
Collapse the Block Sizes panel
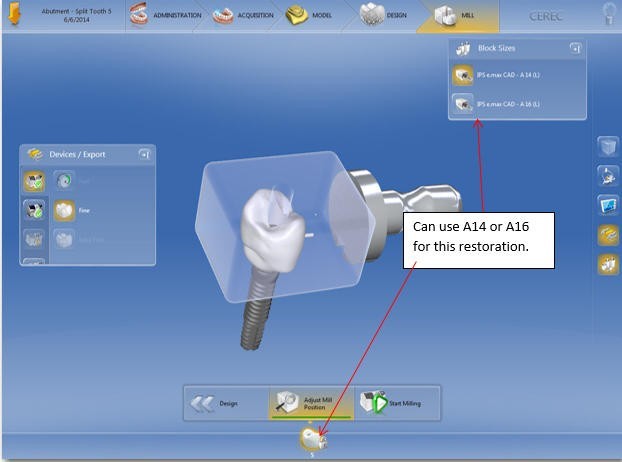click(576, 48)
